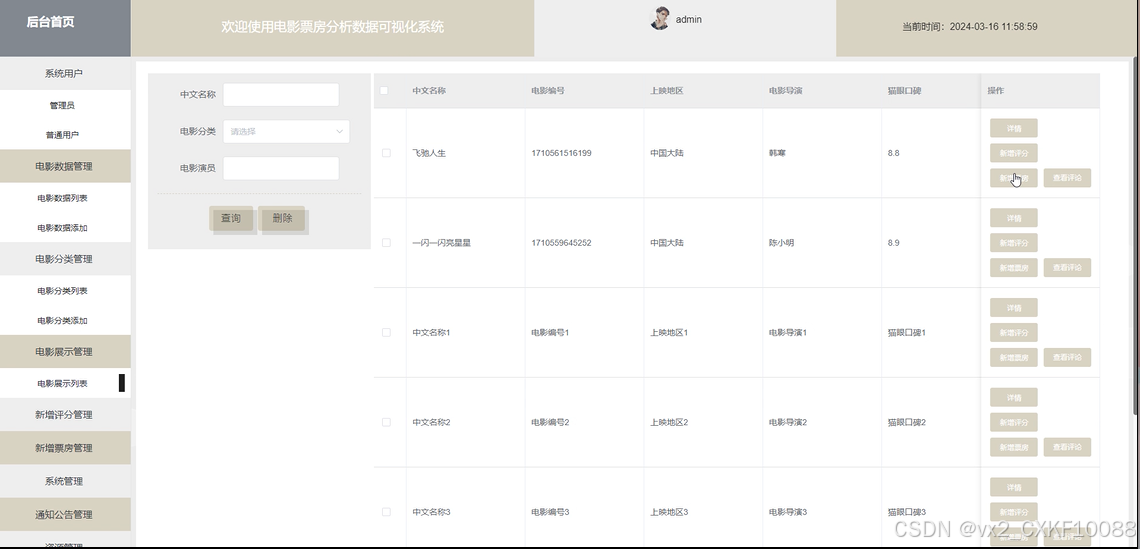
Task: Open the 管理员 sidebar item
Action: pos(63,105)
